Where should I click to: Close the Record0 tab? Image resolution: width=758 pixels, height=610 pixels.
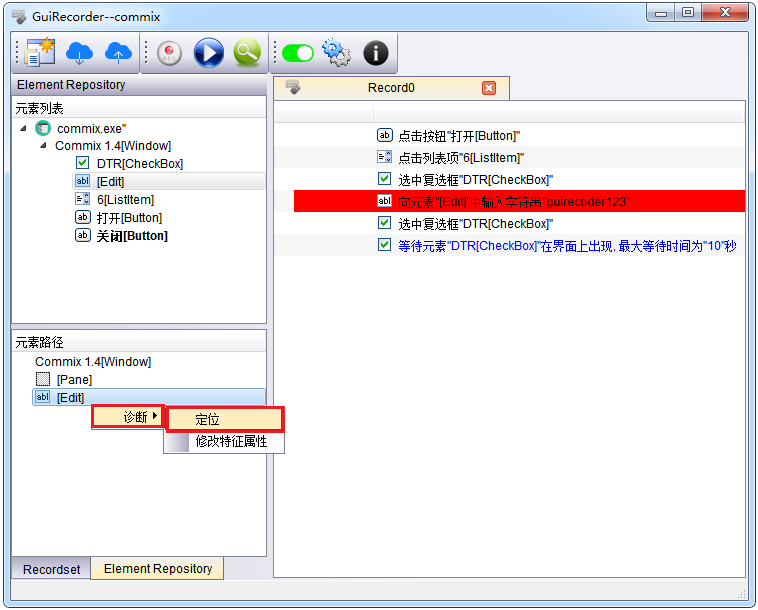(489, 88)
